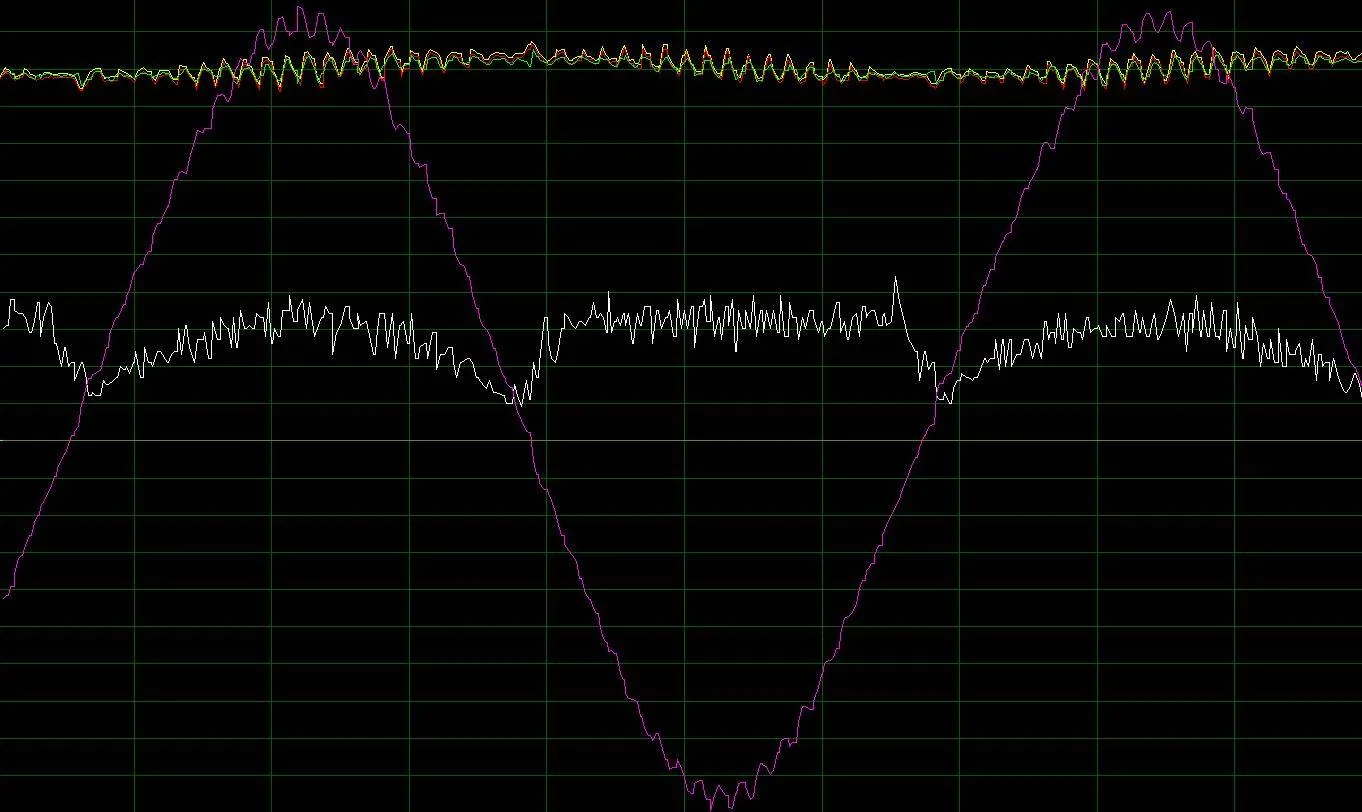This screenshot has height=812, width=1362.
Task: Click the first peak of the magenta waveform
Action: tap(299, 9)
